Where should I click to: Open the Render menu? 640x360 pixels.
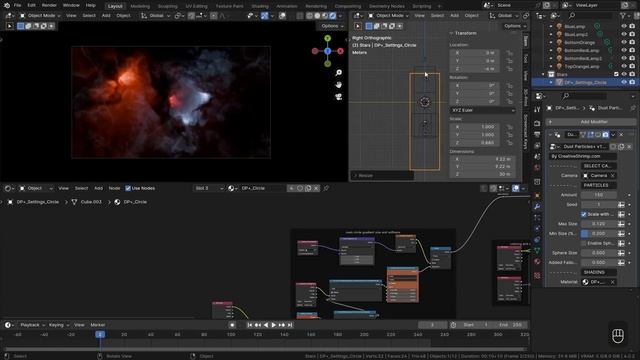[49, 5]
